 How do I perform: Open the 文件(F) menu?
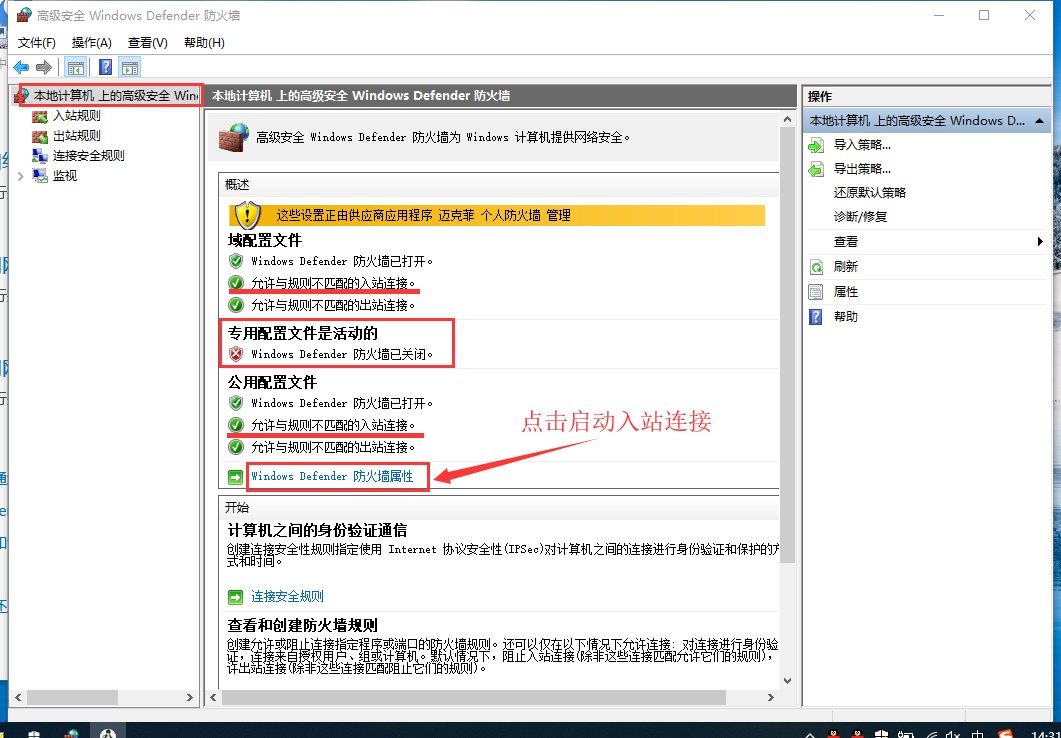coord(37,43)
